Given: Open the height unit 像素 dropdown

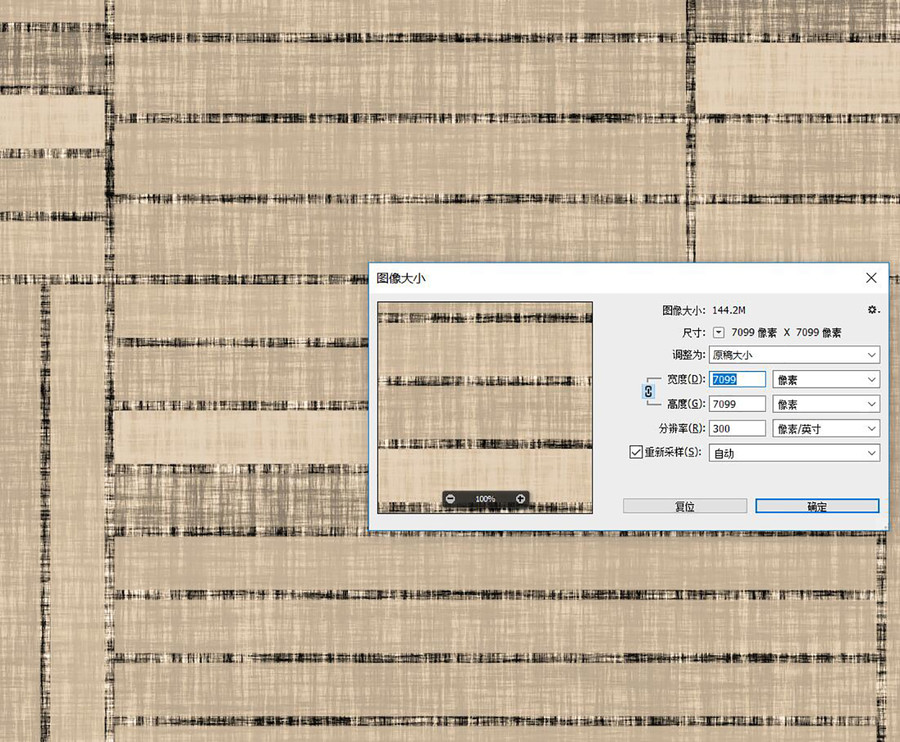Looking at the screenshot, I should tap(826, 404).
